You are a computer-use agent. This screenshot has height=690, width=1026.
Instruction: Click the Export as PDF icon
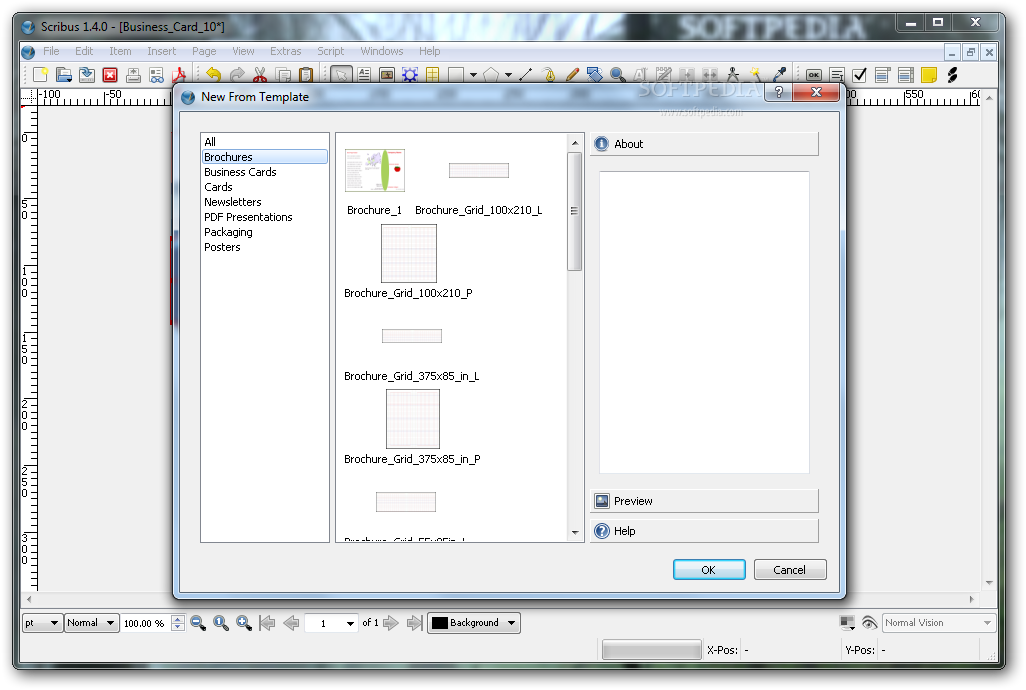tap(179, 75)
